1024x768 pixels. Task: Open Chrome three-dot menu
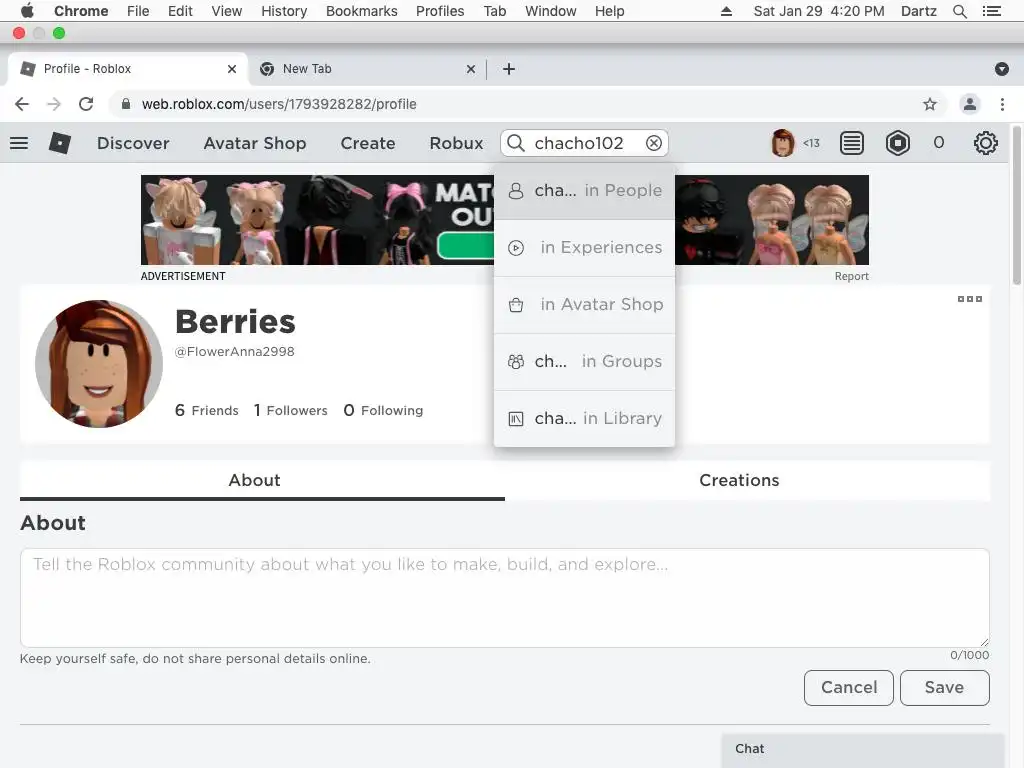point(1002,104)
